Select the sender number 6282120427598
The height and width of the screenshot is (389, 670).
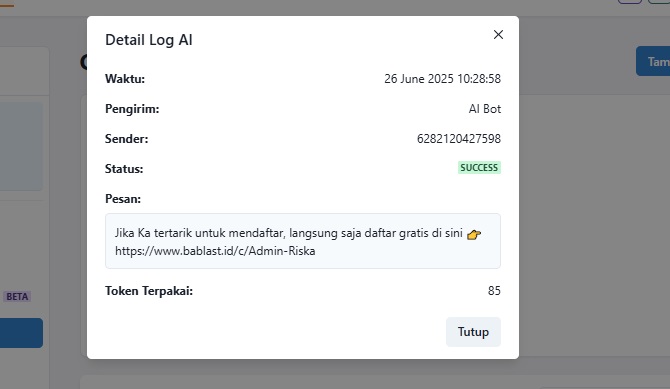point(458,139)
